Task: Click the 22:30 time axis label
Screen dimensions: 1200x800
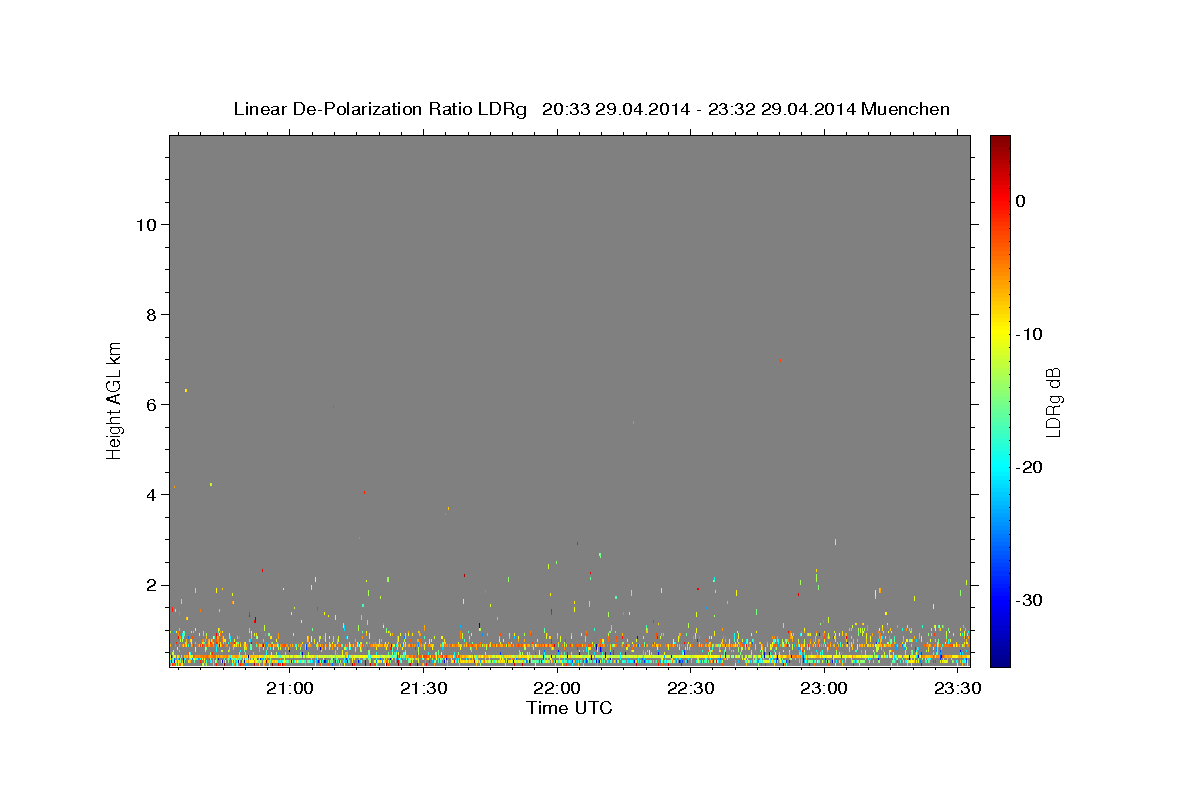Action: (690, 689)
